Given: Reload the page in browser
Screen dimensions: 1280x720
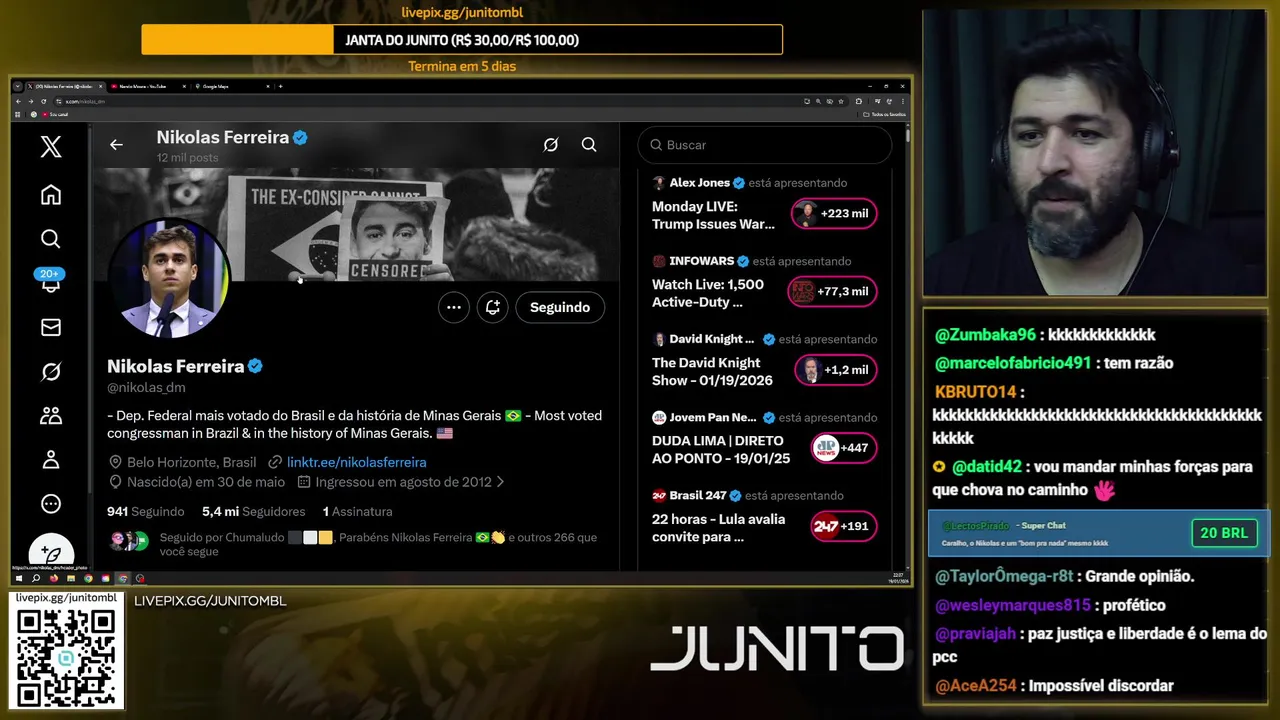Looking at the screenshot, I should 44,101.
